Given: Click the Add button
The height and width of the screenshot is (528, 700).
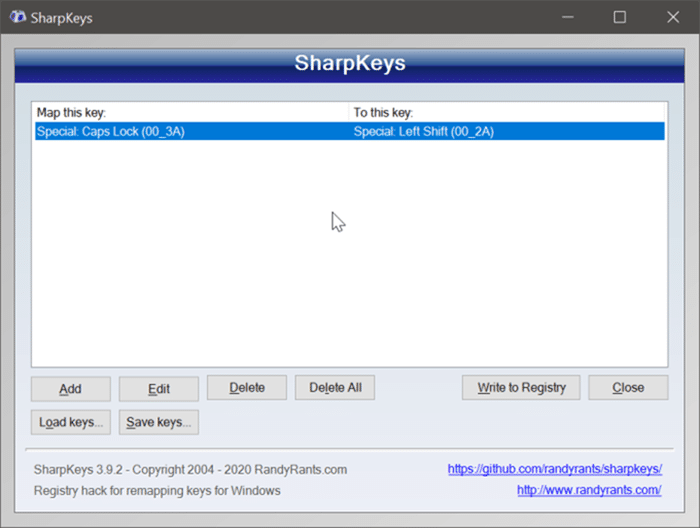Looking at the screenshot, I should (71, 388).
